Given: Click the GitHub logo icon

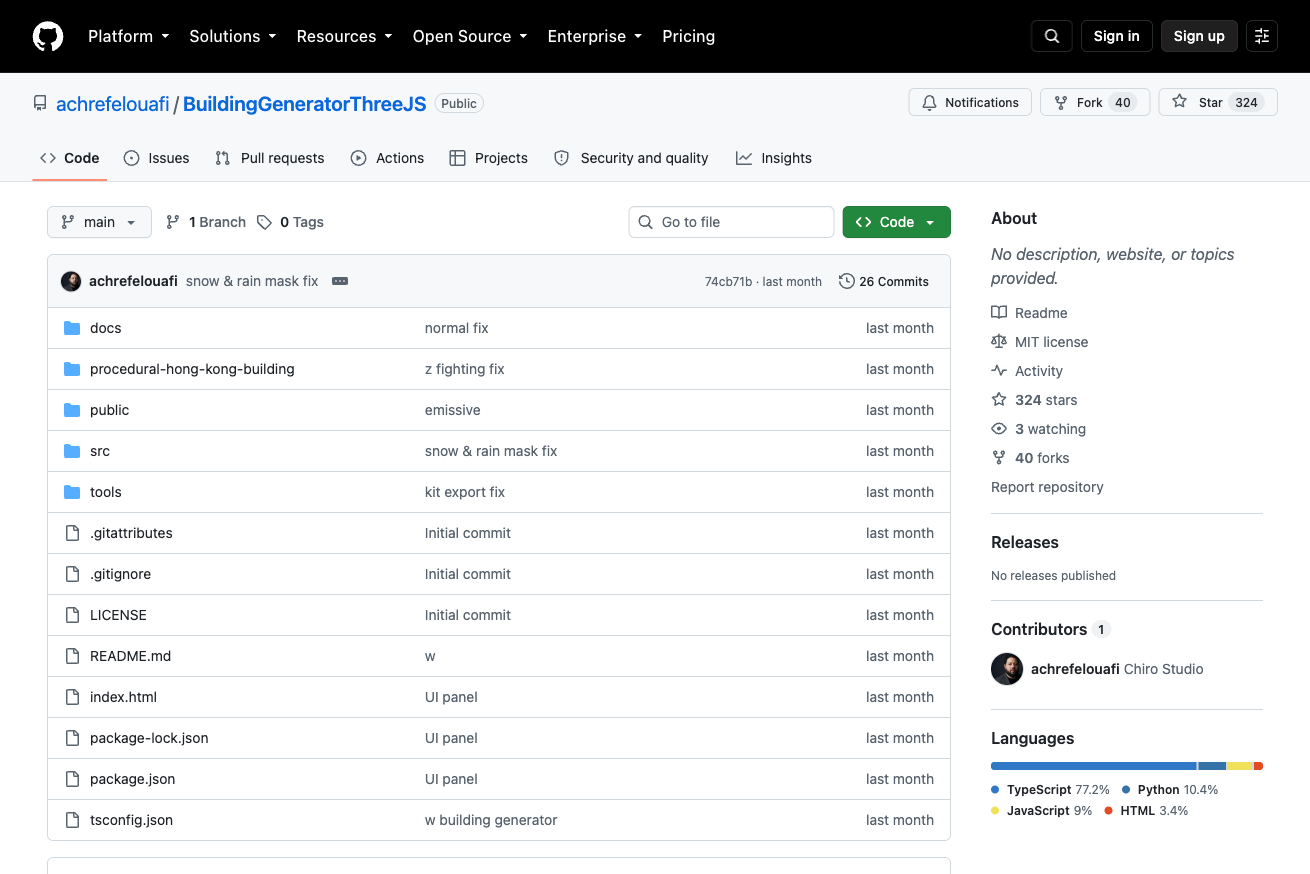Looking at the screenshot, I should pyautogui.click(x=48, y=36).
